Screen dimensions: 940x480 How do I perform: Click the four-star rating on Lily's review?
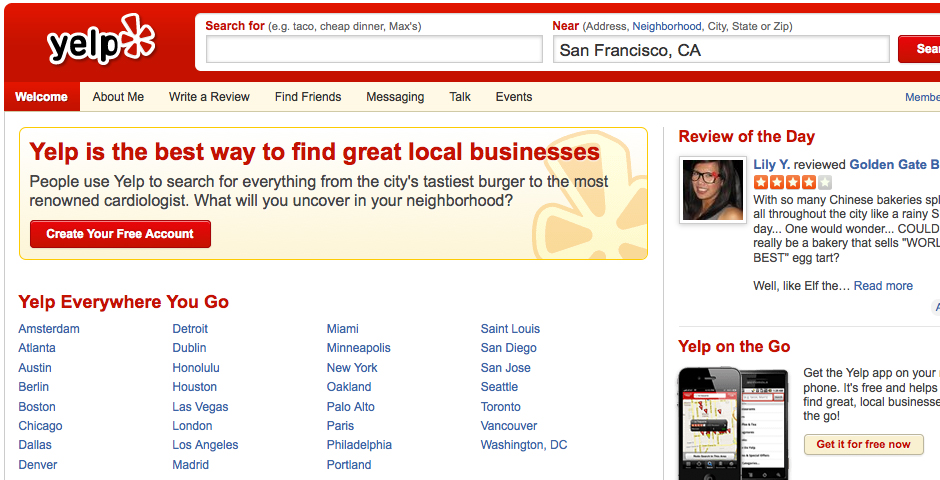[x=793, y=183]
